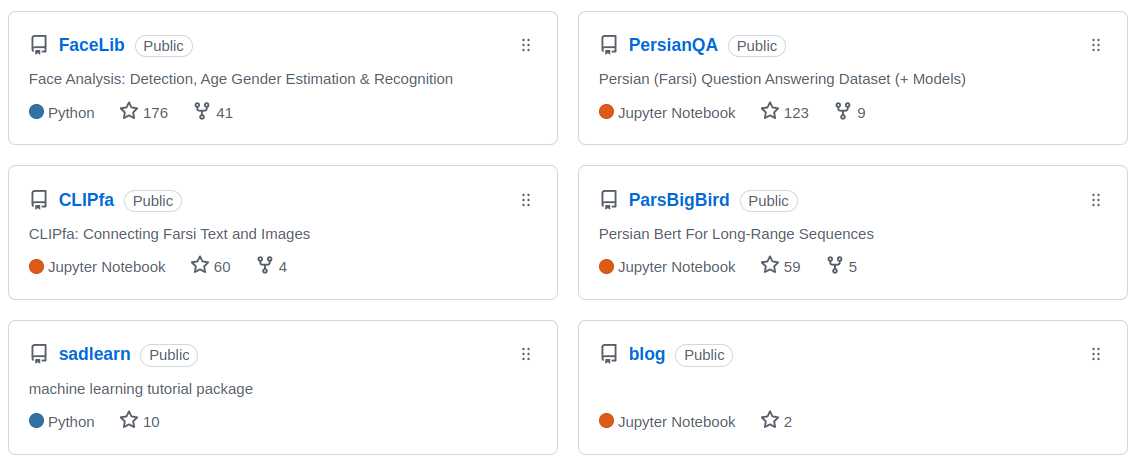Click the star icon for FaceLib

[x=129, y=112]
